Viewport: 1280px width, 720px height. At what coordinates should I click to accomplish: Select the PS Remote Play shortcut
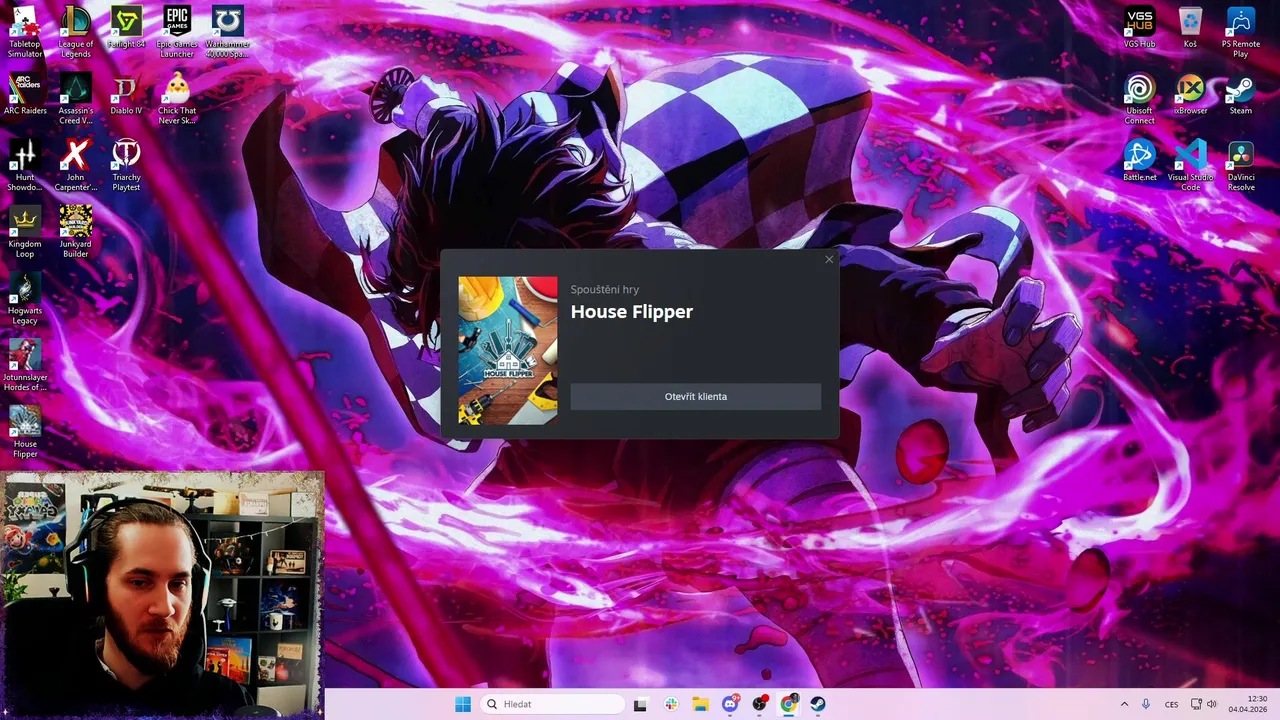1241,32
